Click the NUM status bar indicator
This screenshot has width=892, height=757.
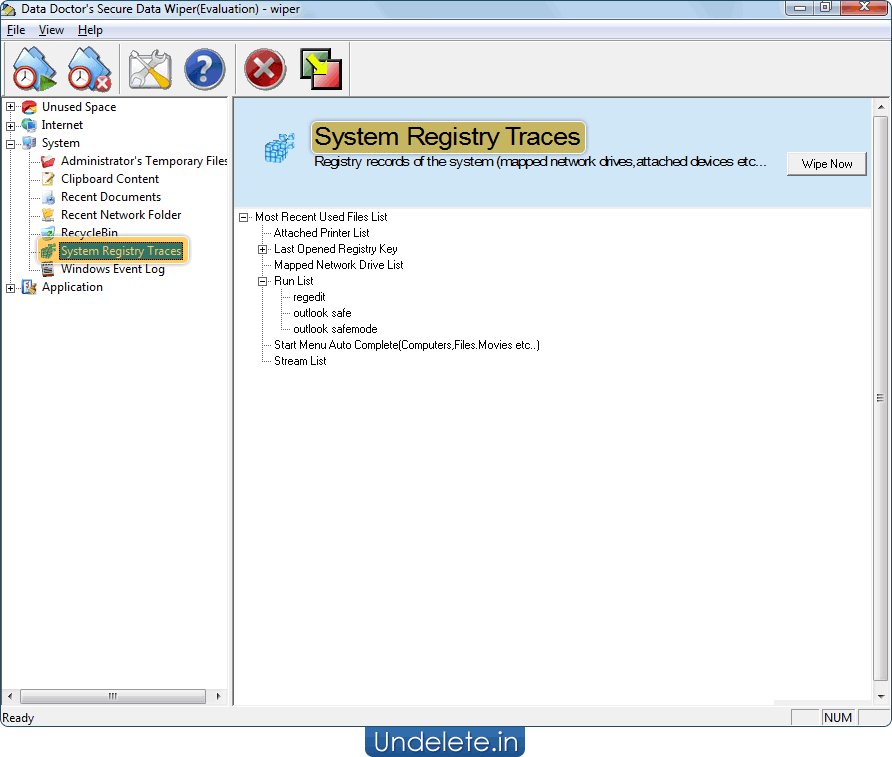tap(838, 718)
